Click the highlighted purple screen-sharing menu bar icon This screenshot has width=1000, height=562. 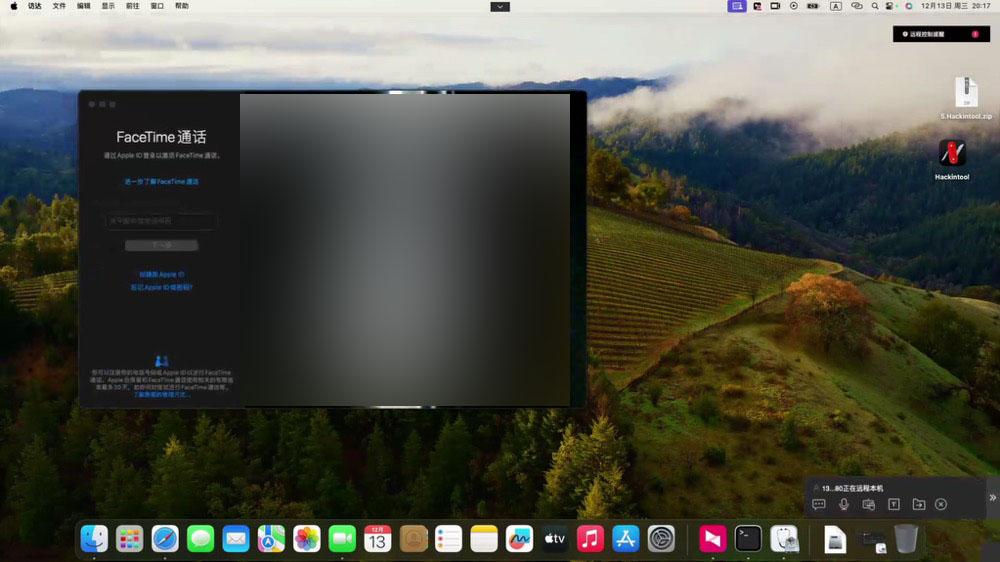(737, 6)
